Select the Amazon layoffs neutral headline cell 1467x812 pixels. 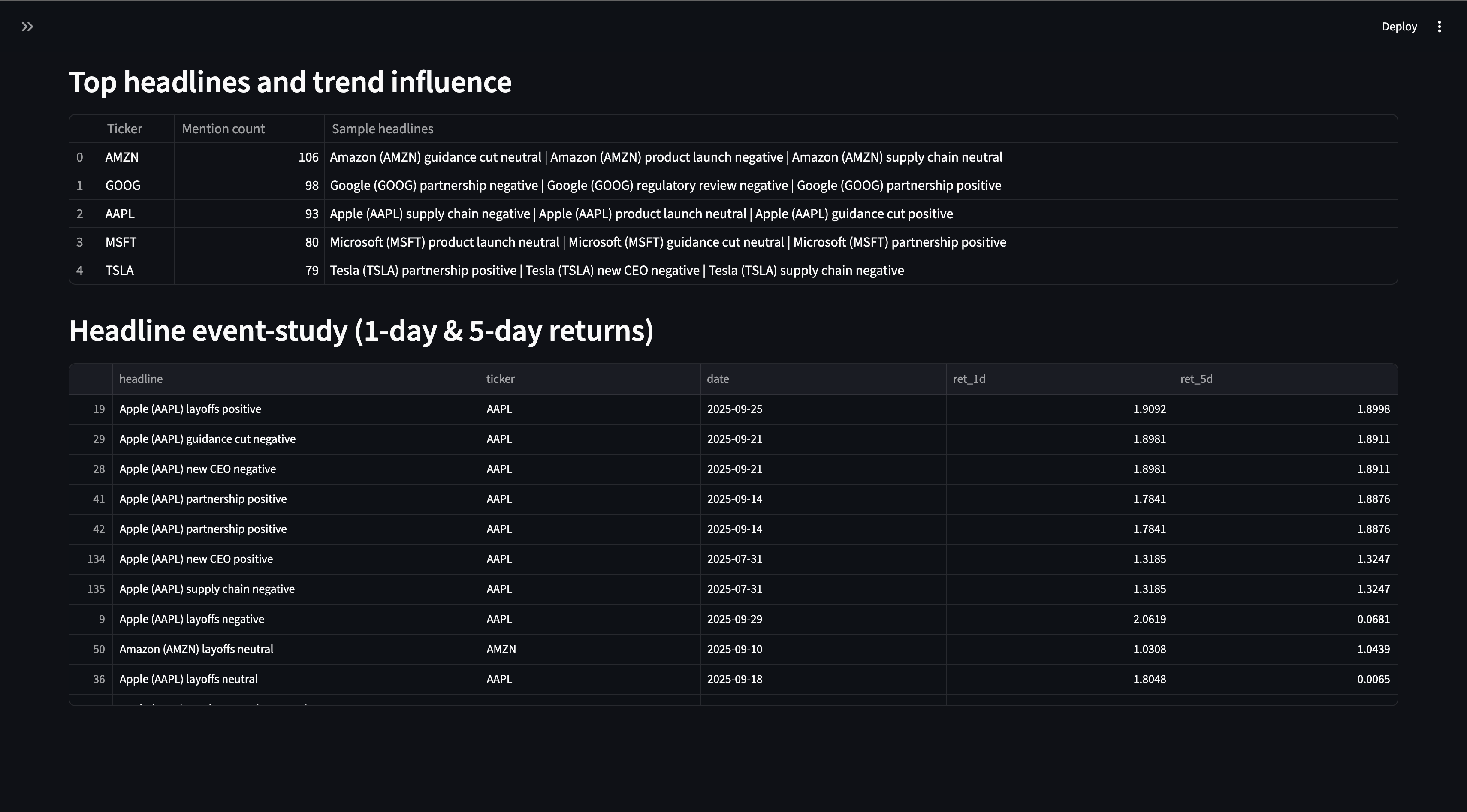[x=196, y=649]
